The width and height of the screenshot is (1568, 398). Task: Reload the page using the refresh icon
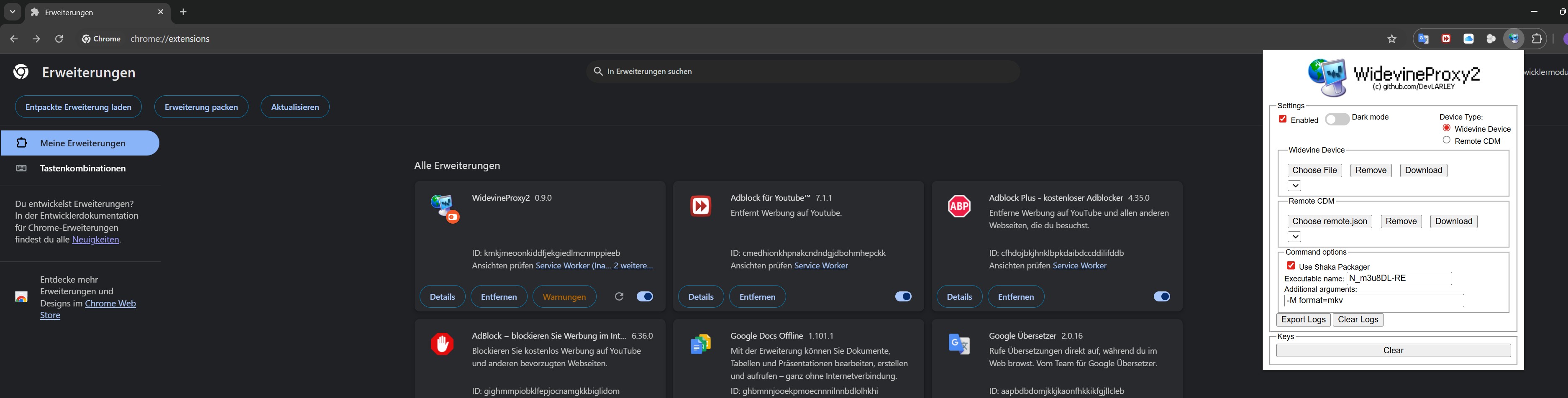pyautogui.click(x=59, y=39)
